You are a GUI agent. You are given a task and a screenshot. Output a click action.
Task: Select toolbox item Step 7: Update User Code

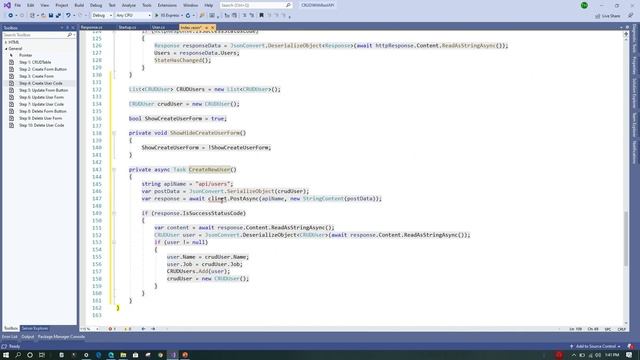coord(39,104)
